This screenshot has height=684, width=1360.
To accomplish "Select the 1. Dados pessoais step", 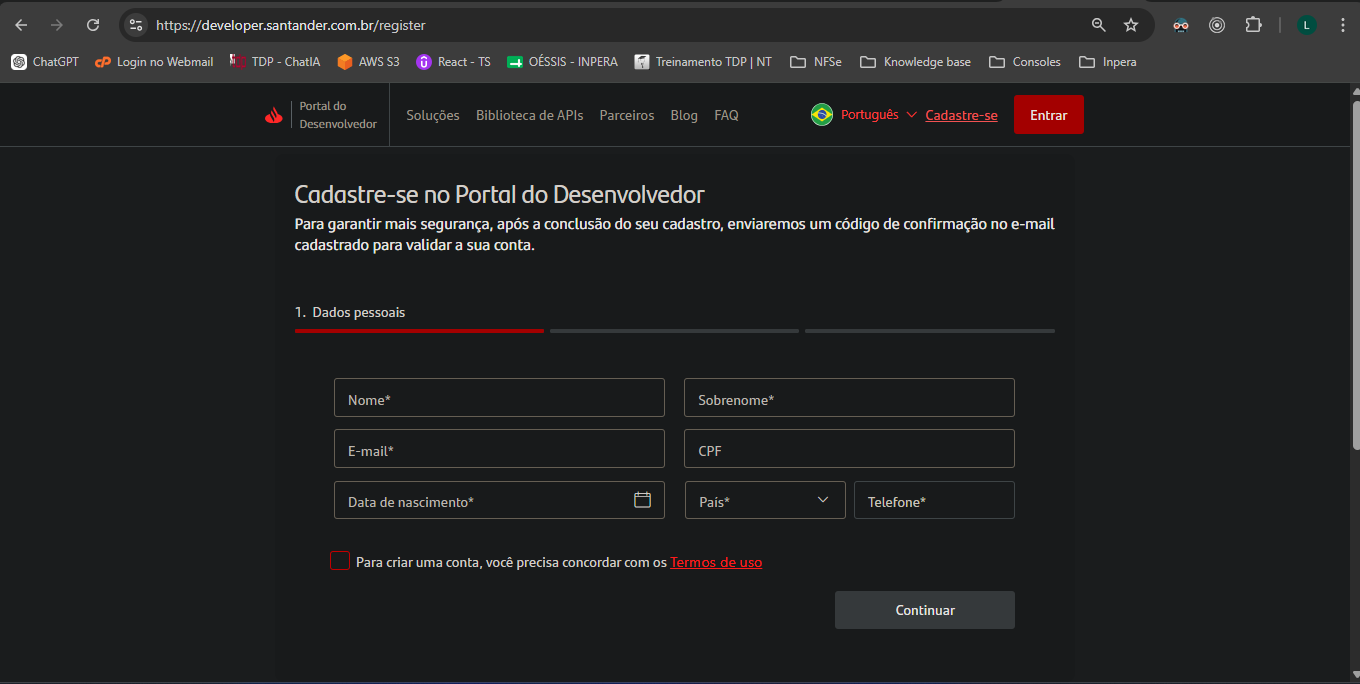I will tap(350, 312).
